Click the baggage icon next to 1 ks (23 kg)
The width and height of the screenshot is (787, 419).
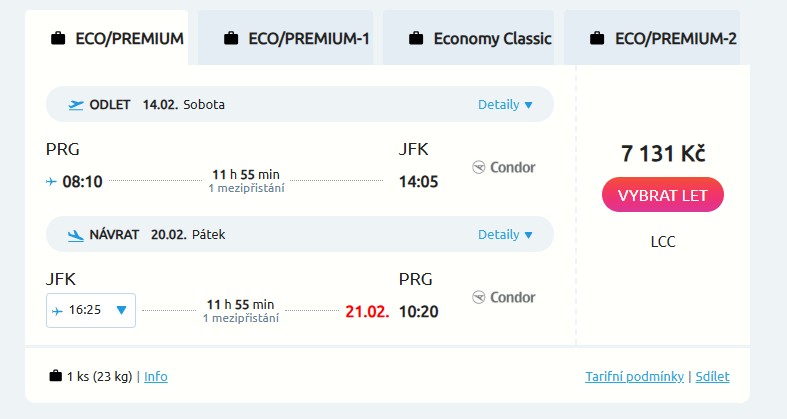click(x=55, y=377)
